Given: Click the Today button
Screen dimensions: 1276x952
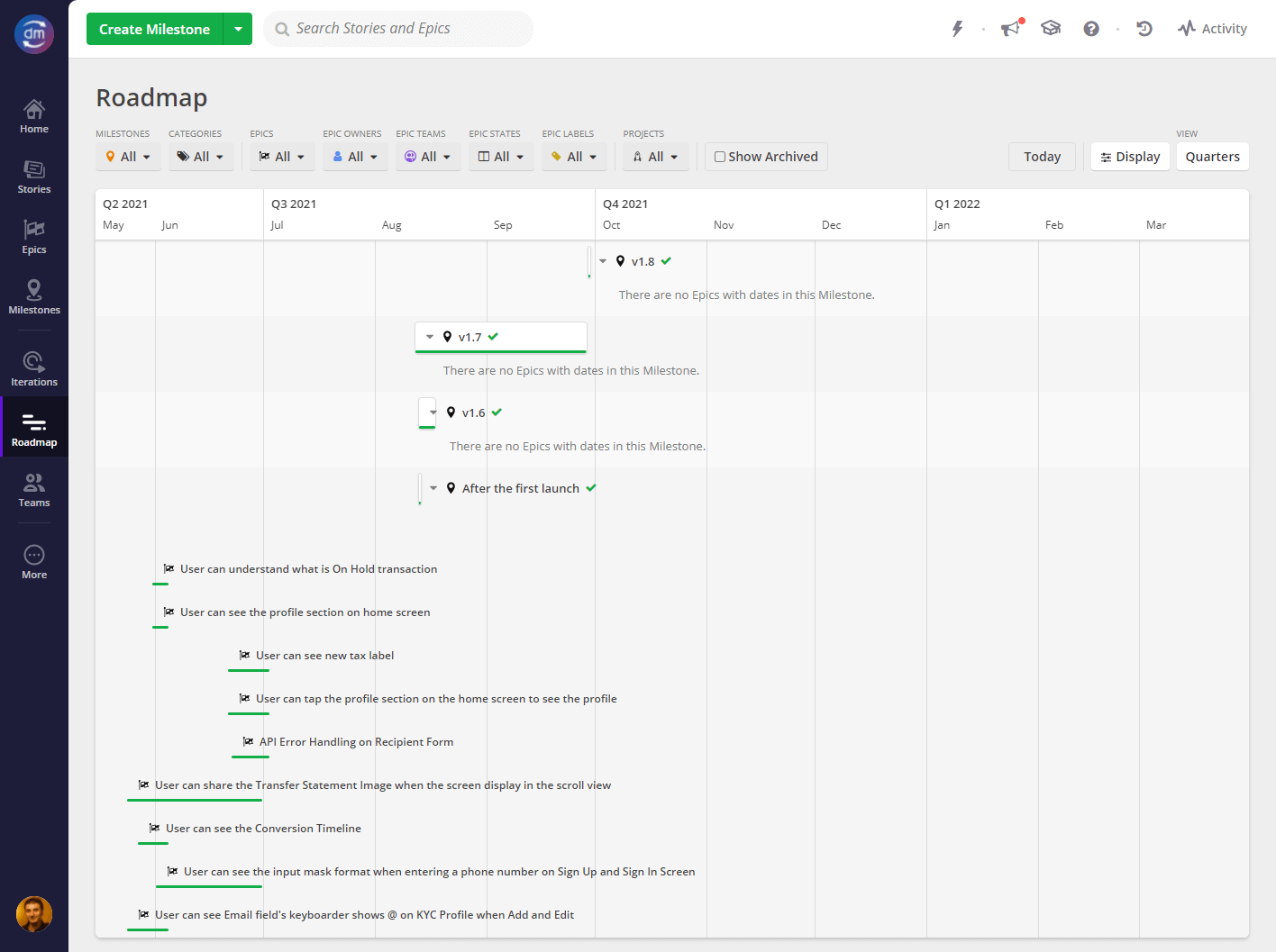Looking at the screenshot, I should pyautogui.click(x=1042, y=157).
